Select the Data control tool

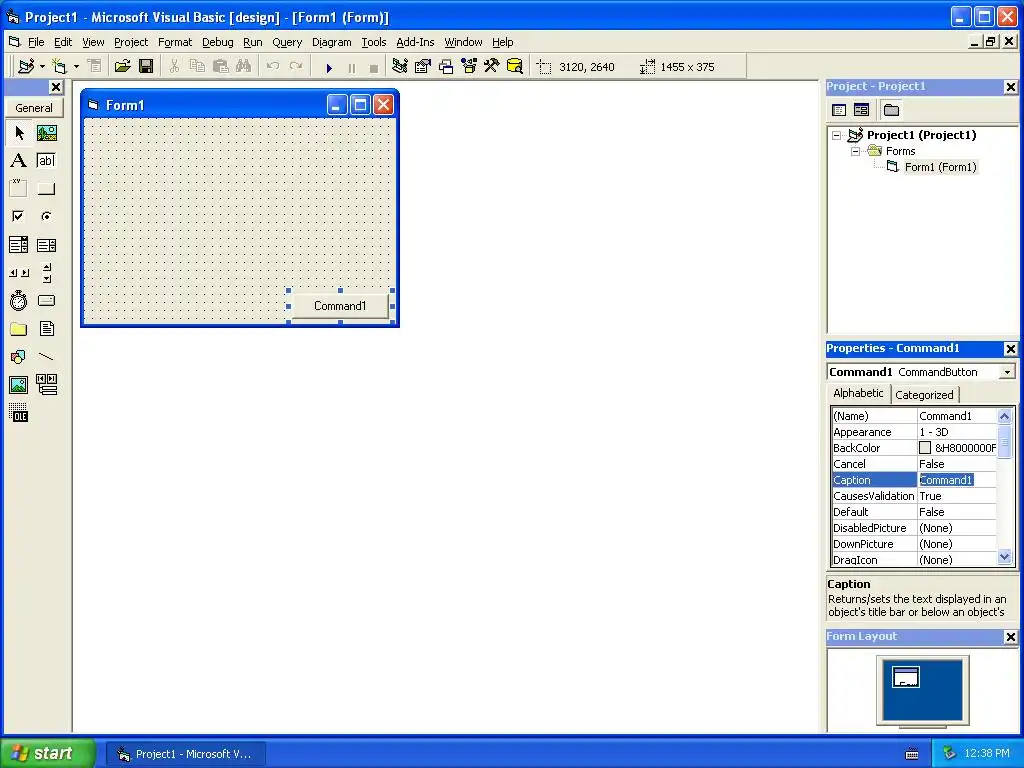click(x=46, y=385)
